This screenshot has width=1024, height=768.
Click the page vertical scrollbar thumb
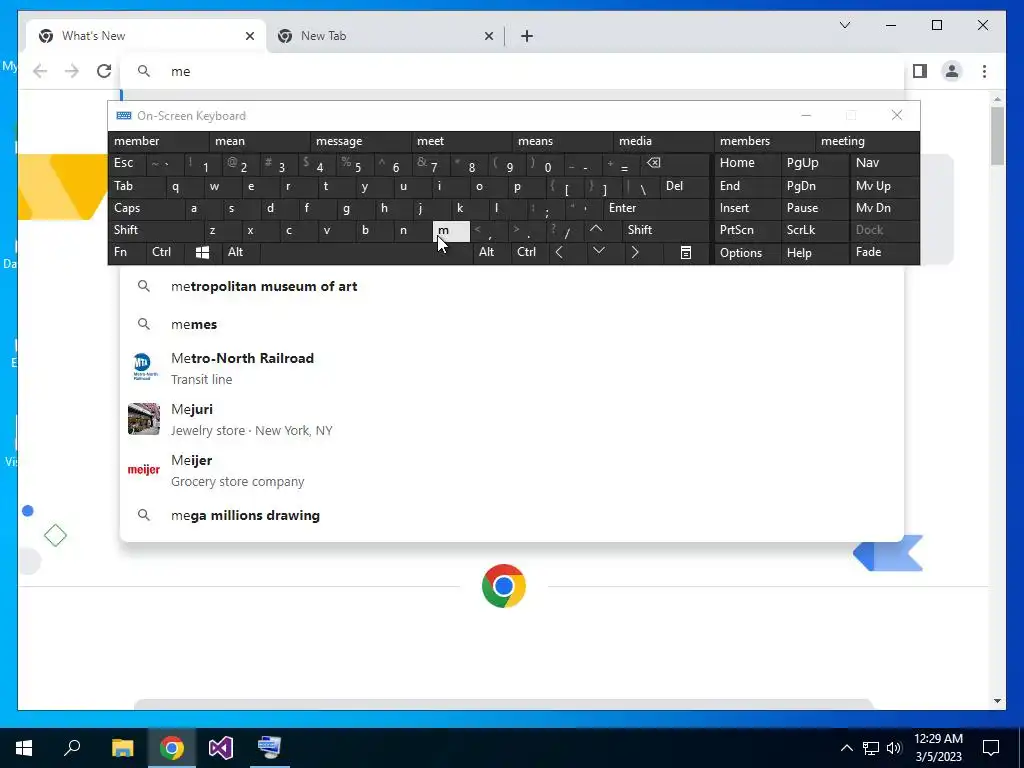tap(997, 136)
